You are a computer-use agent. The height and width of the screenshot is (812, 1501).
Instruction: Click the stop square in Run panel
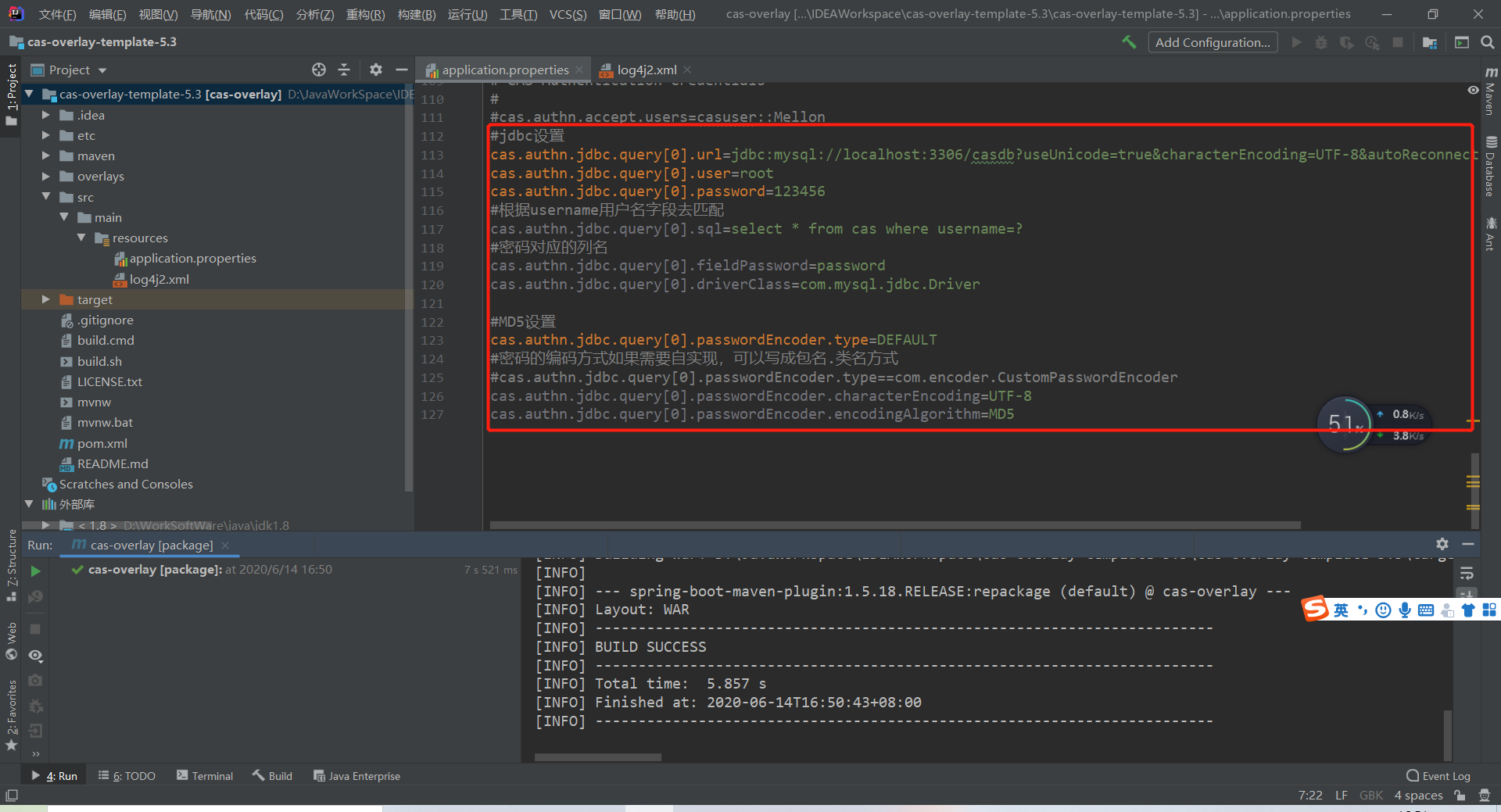tap(35, 629)
